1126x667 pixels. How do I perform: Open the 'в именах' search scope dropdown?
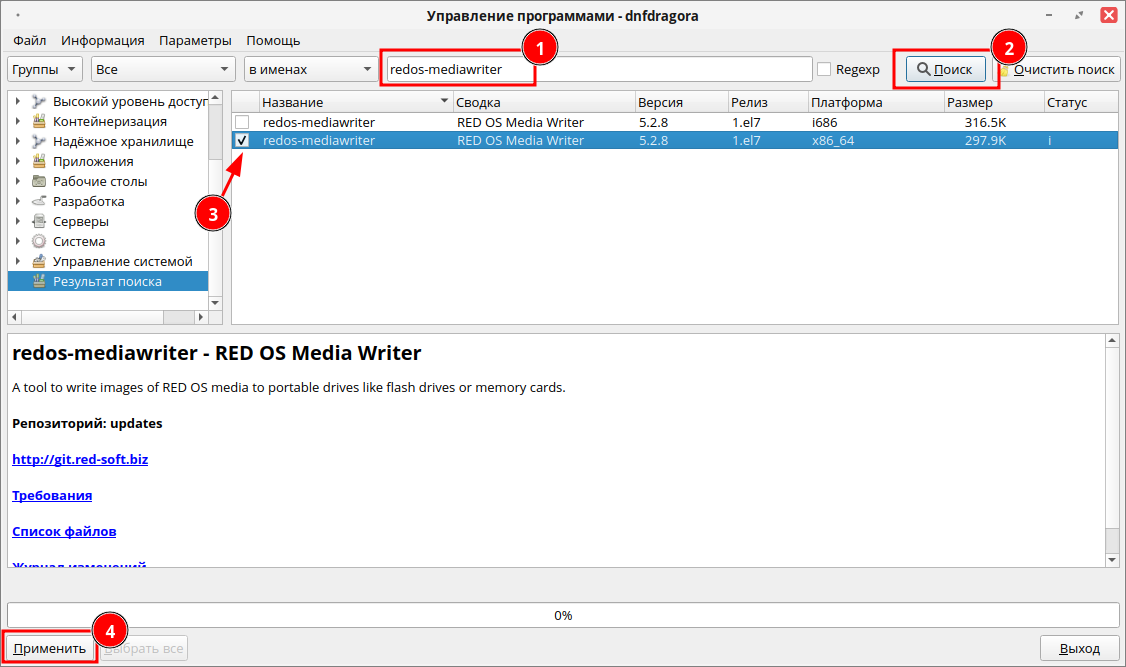click(311, 70)
